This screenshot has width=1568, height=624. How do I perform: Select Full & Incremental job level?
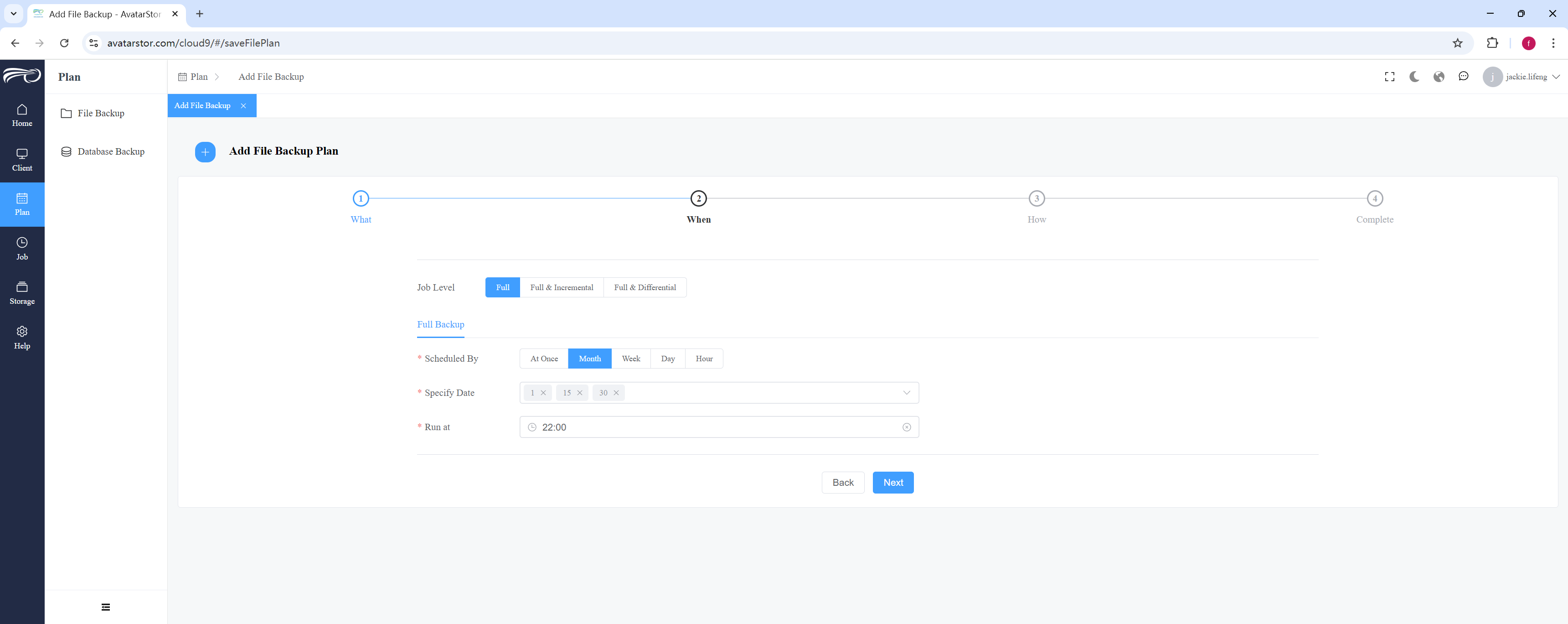561,288
